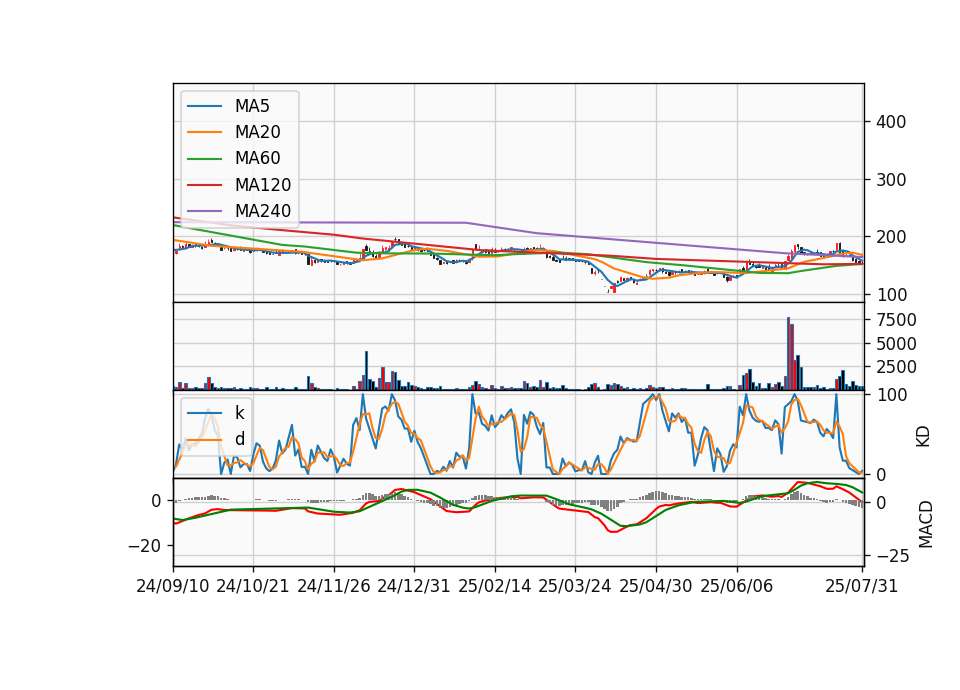The height and width of the screenshot is (690, 960).
Task: Click the purple MA240 legend line swatch
Action: click(204, 211)
